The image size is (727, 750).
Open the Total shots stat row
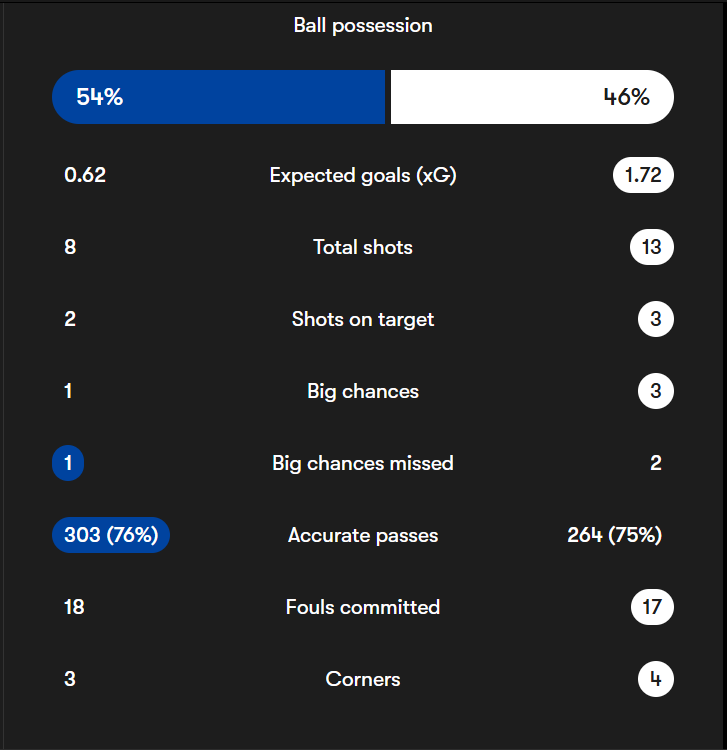pyautogui.click(x=363, y=247)
